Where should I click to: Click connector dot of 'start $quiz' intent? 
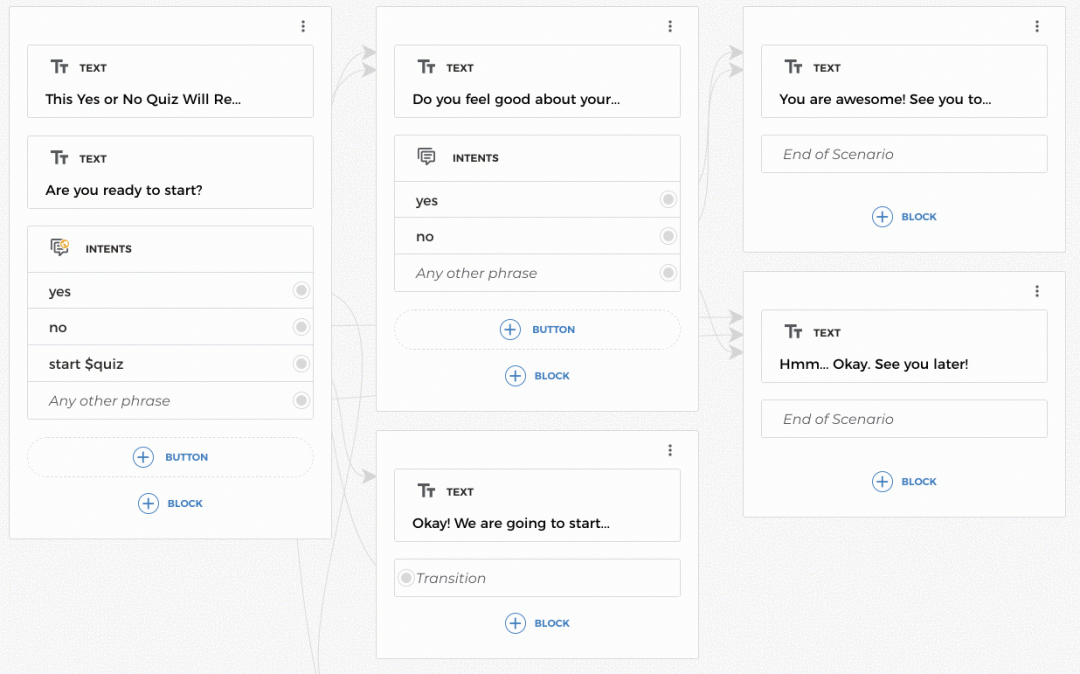tap(301, 364)
